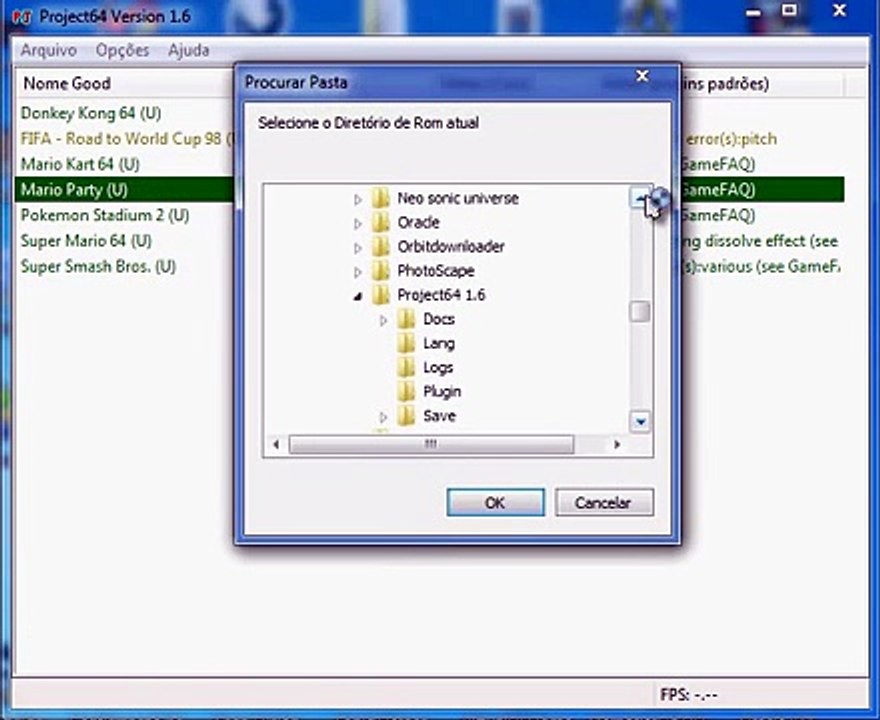Select Neo sonic universe folder name

(458, 198)
